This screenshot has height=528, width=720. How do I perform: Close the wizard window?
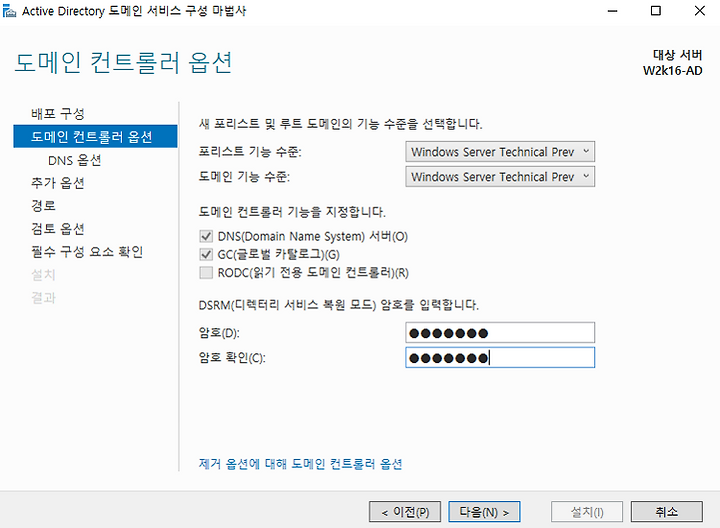click(x=699, y=11)
